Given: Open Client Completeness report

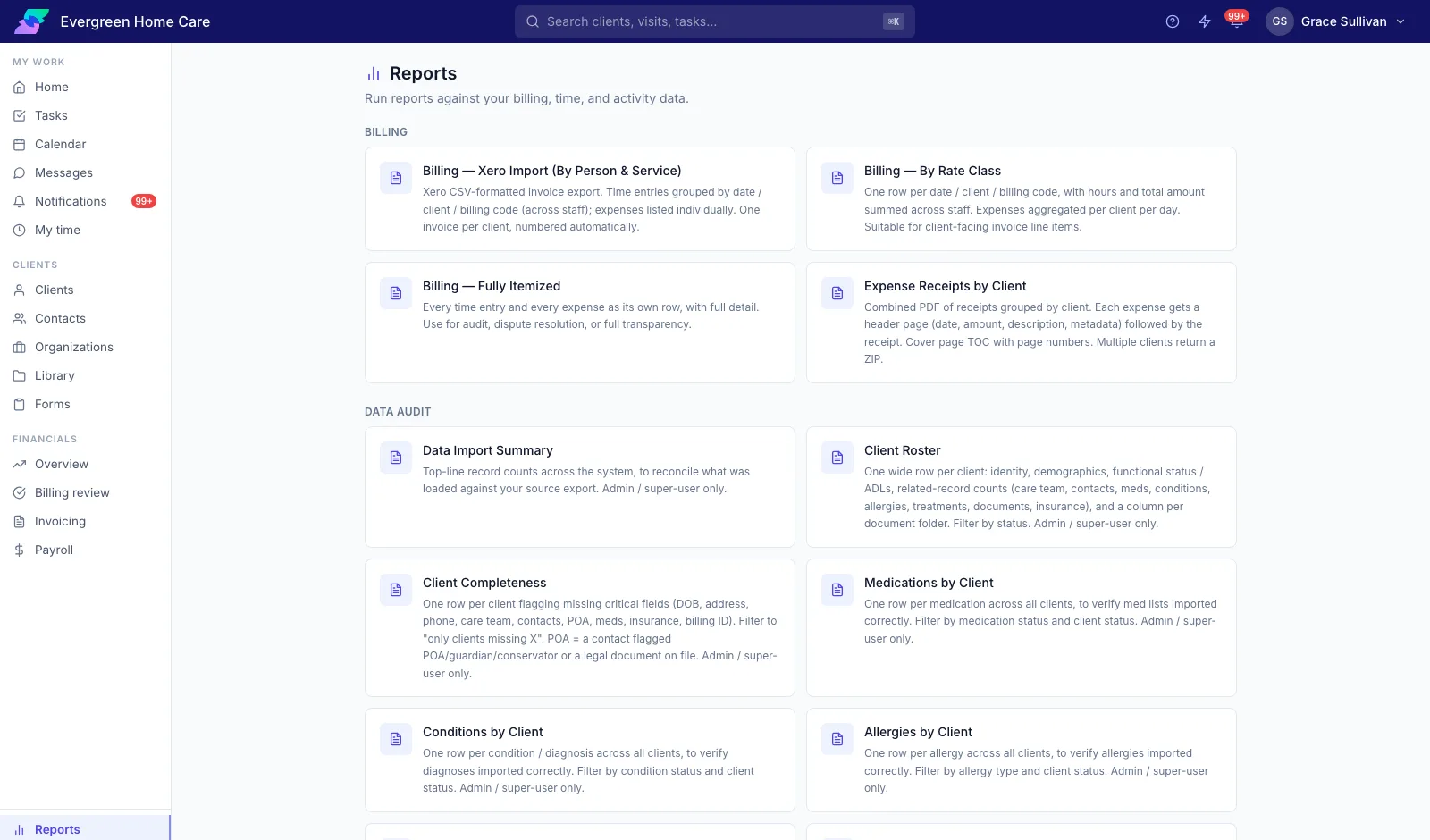Looking at the screenshot, I should (580, 627).
